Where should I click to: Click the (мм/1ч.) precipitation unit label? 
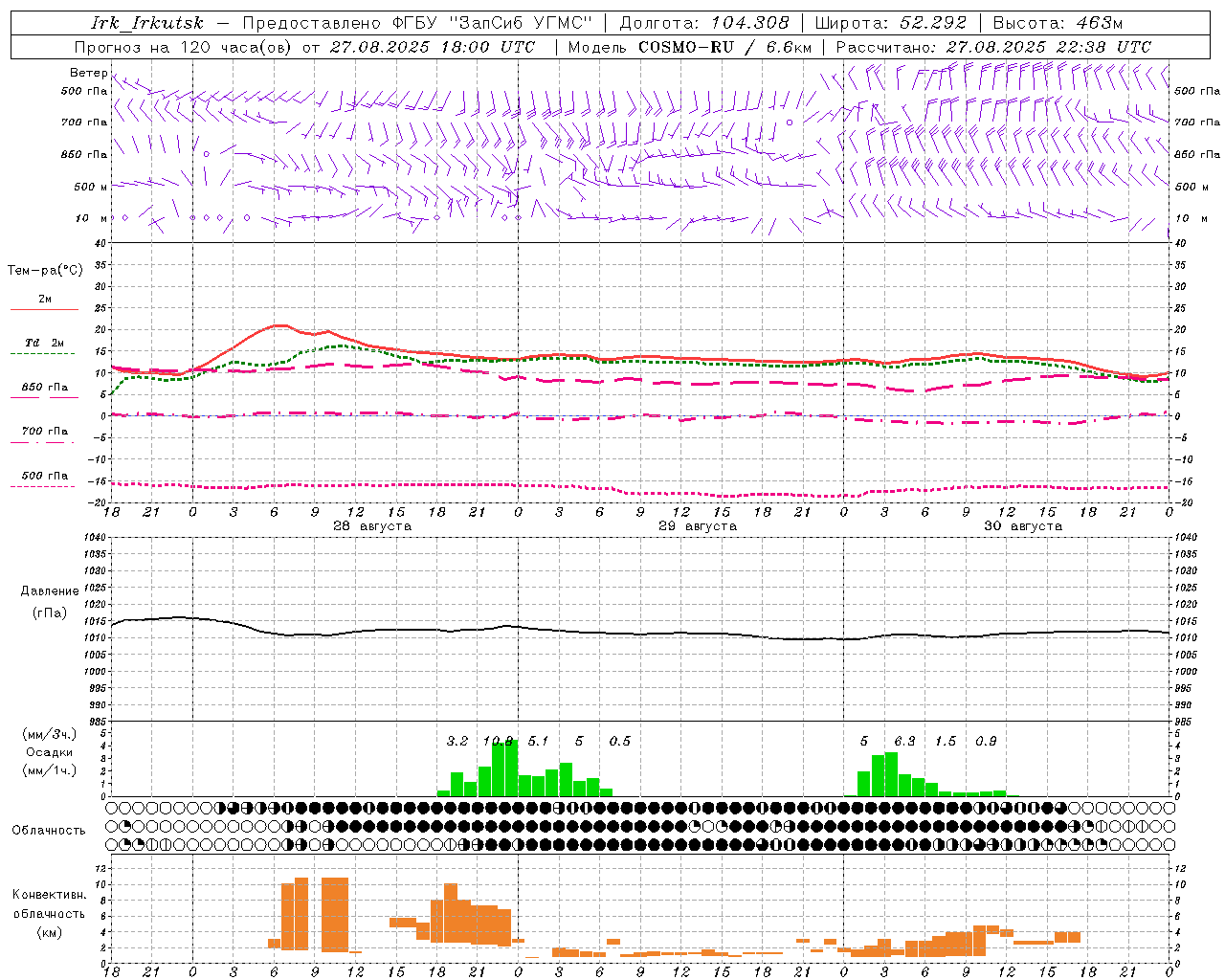point(48,770)
